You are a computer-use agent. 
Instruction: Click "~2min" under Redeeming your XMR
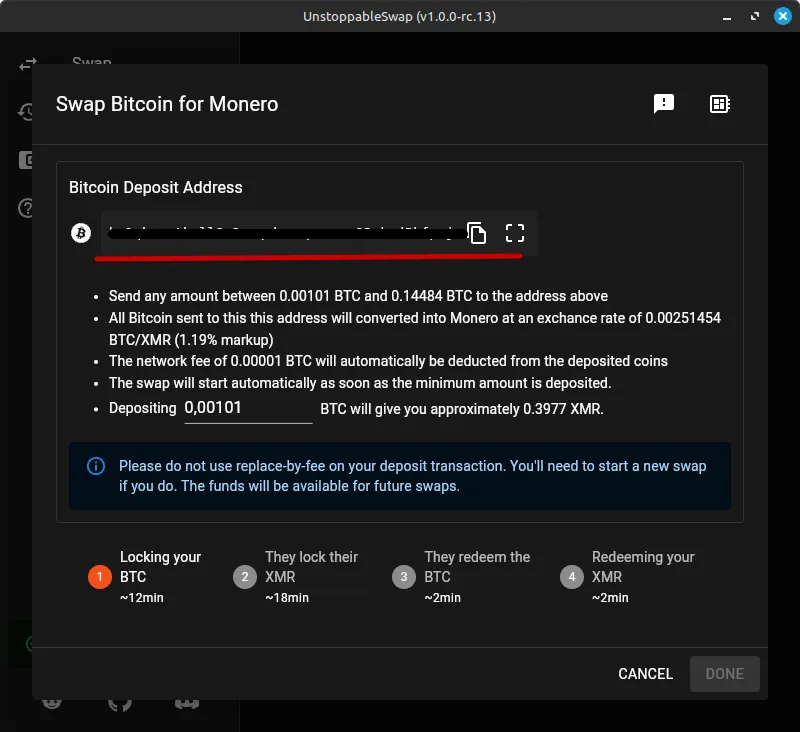[610, 598]
